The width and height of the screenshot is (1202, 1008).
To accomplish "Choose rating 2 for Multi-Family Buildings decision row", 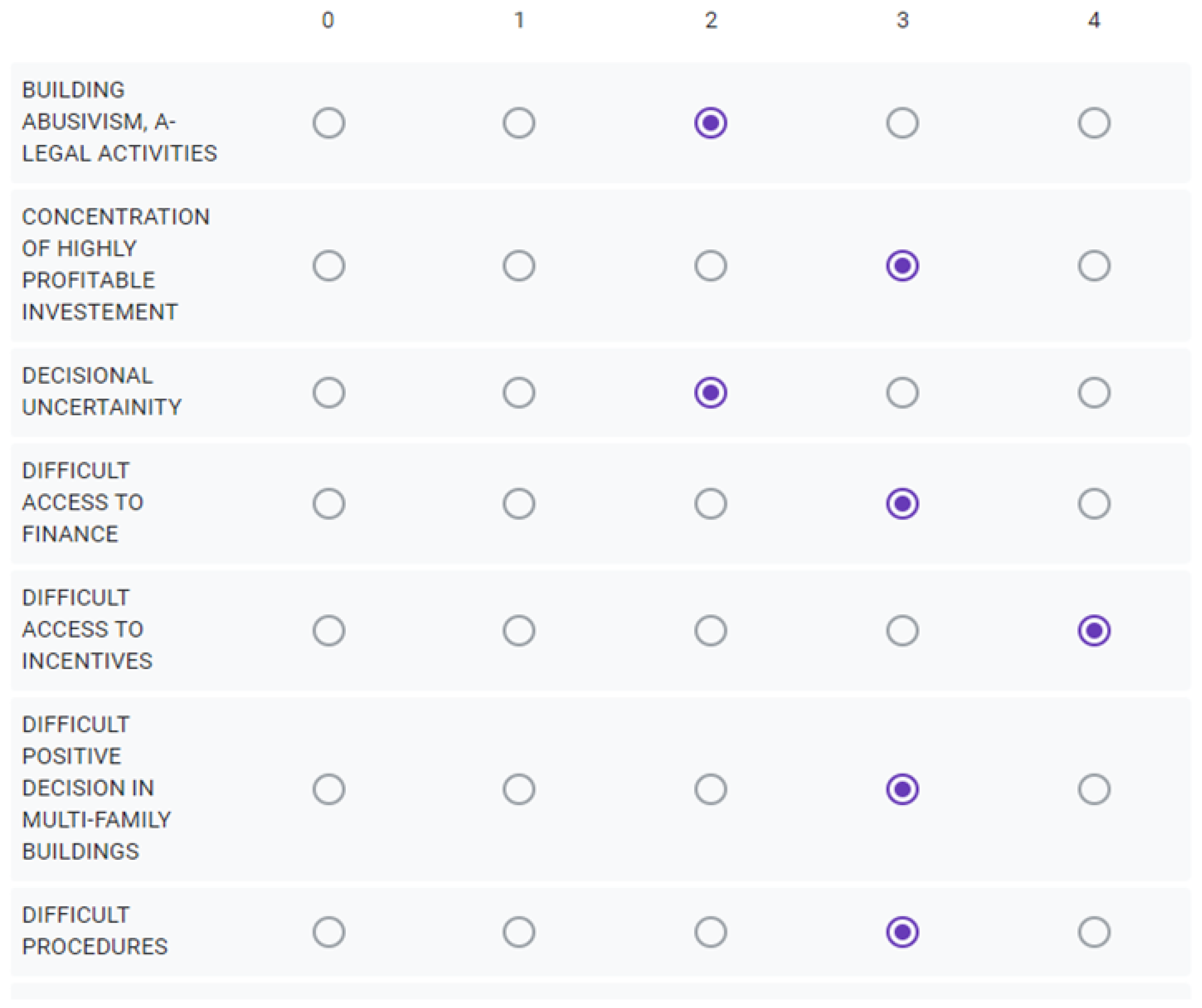I will click(x=710, y=790).
